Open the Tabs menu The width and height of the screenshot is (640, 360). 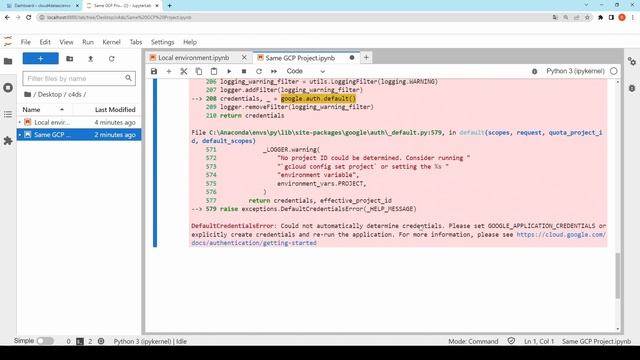tap(136, 42)
